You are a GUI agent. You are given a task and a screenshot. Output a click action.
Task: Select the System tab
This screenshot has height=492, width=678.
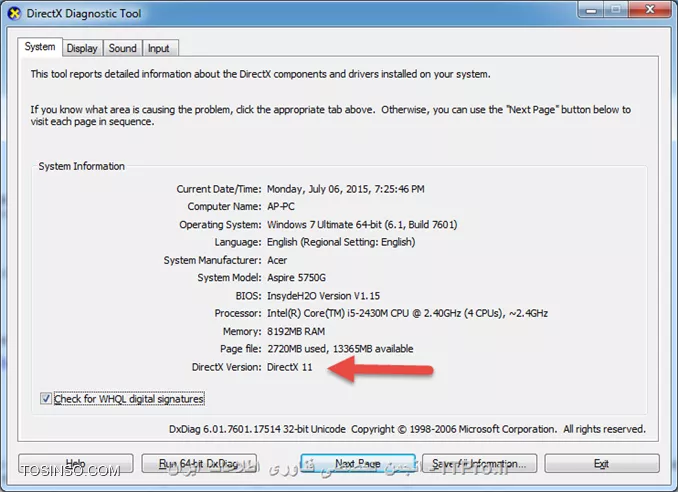(x=40, y=47)
